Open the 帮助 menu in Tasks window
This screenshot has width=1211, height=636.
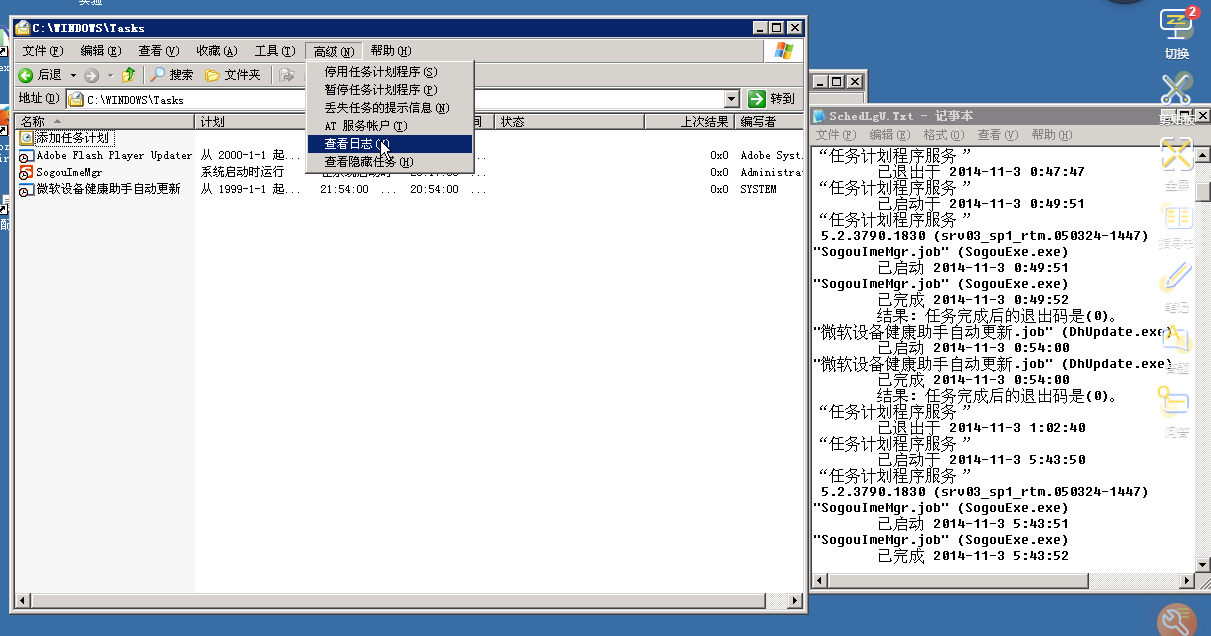(390, 51)
